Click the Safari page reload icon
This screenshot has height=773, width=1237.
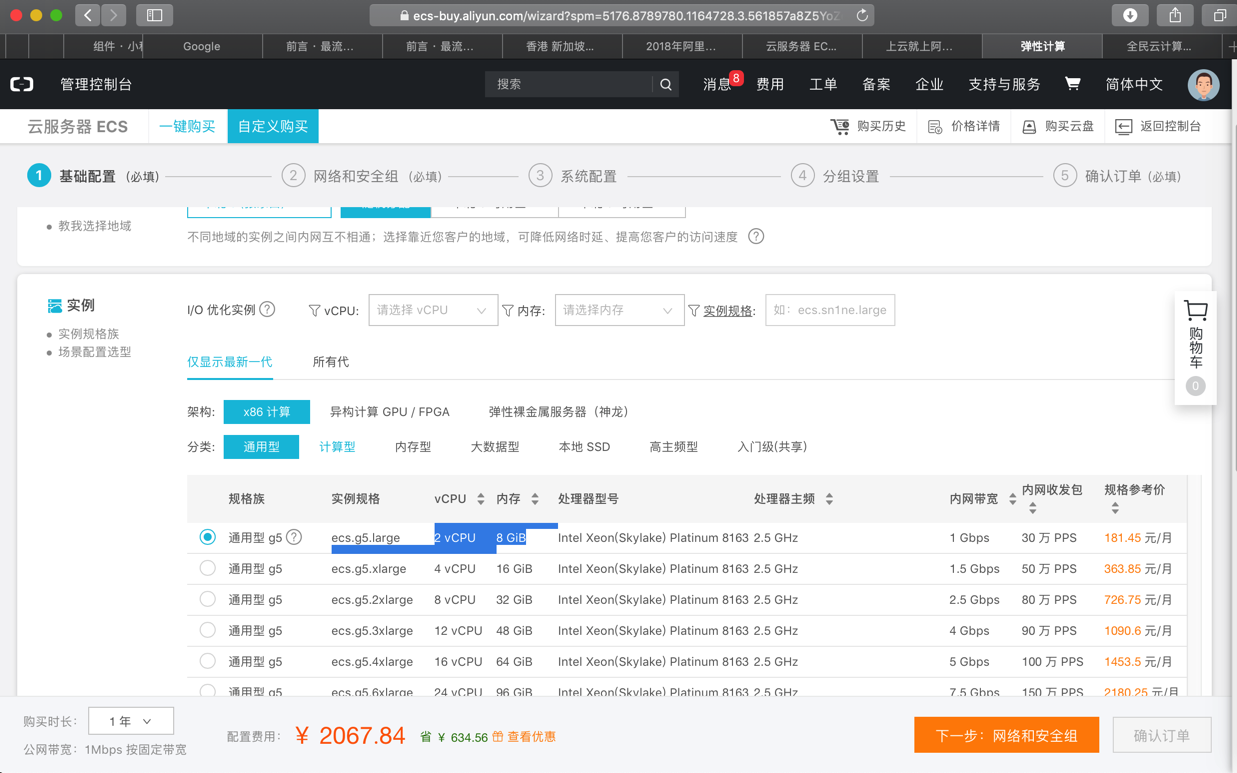[x=862, y=15]
